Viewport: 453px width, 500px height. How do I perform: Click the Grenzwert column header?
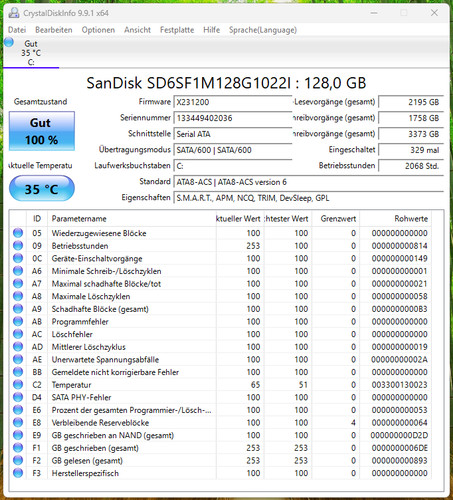click(336, 219)
